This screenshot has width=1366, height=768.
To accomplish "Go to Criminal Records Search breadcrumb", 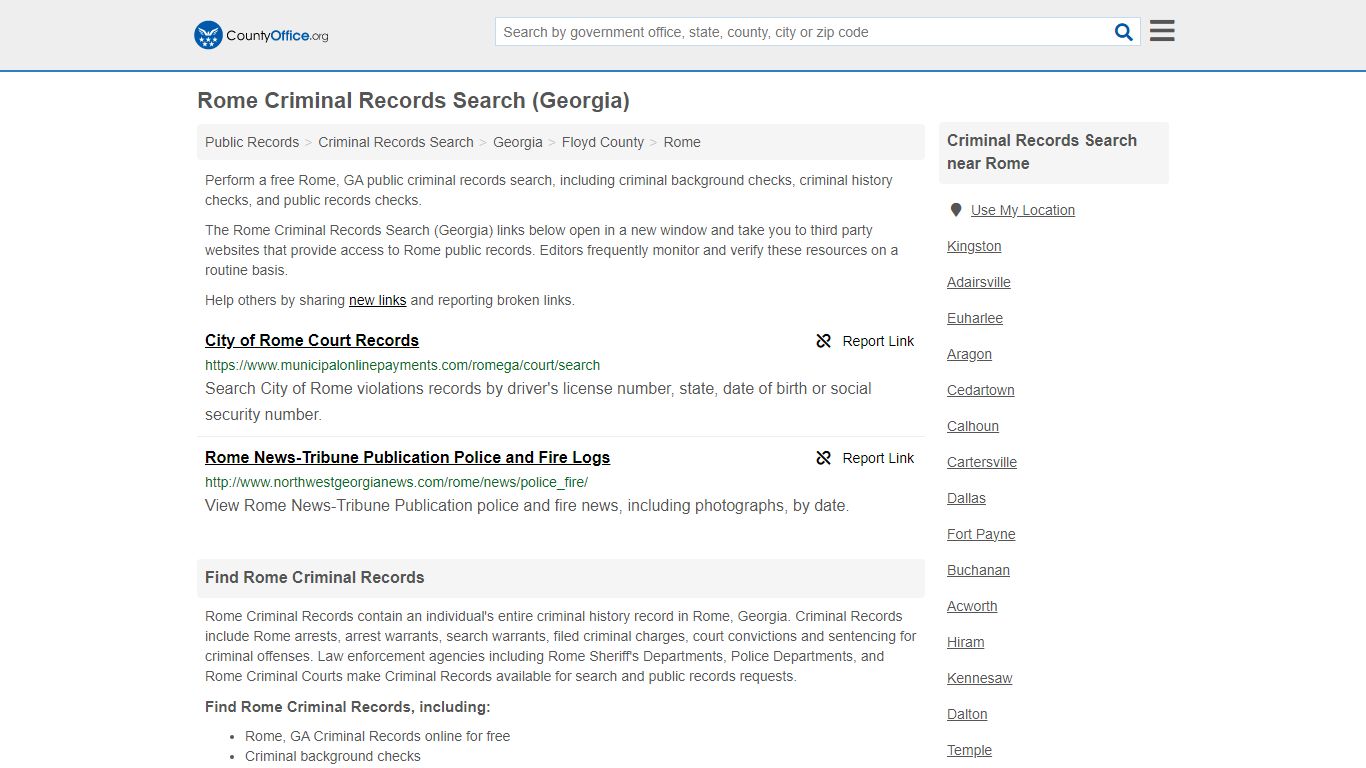I will point(396,142).
